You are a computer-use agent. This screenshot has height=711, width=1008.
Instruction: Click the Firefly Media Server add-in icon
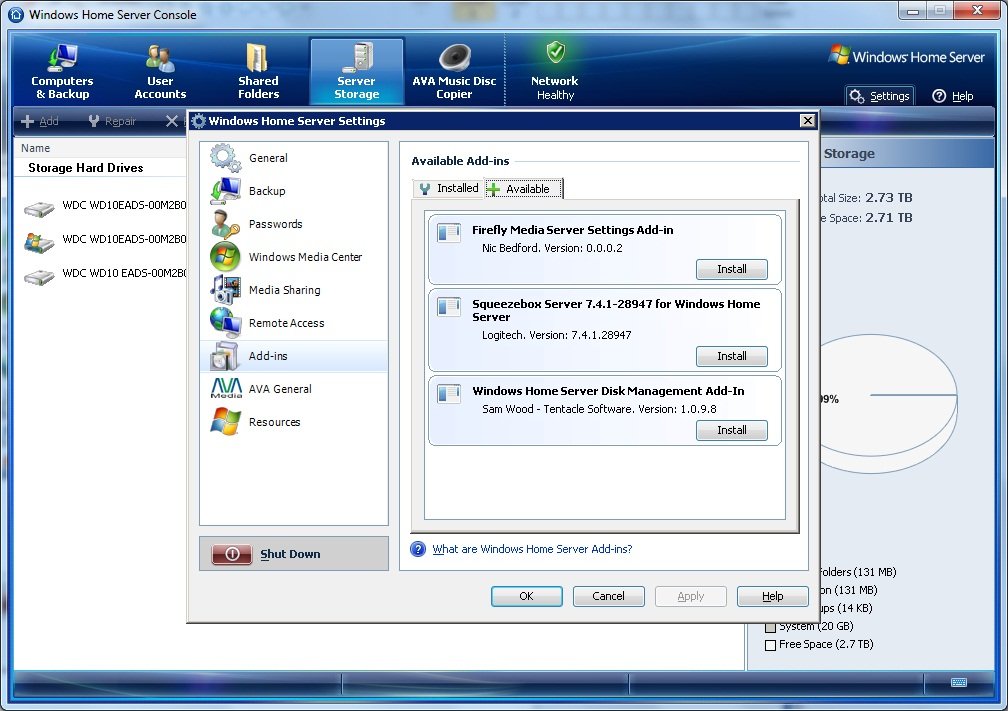449,232
